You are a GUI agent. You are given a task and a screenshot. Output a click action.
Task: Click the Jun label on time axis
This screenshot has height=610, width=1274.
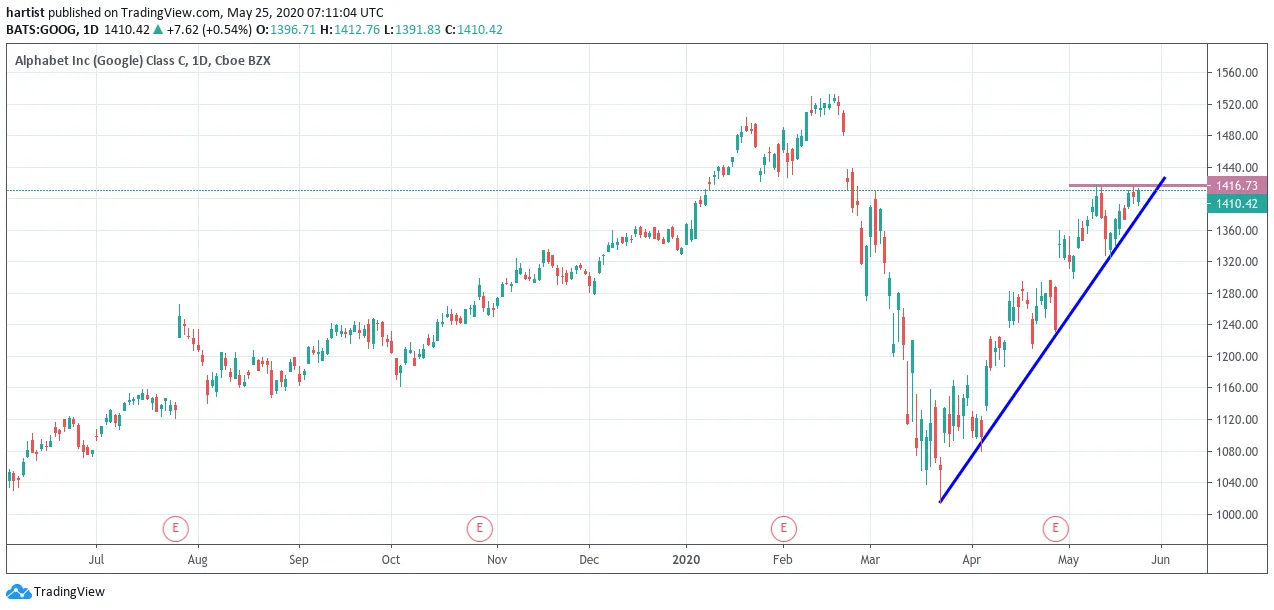(1161, 559)
